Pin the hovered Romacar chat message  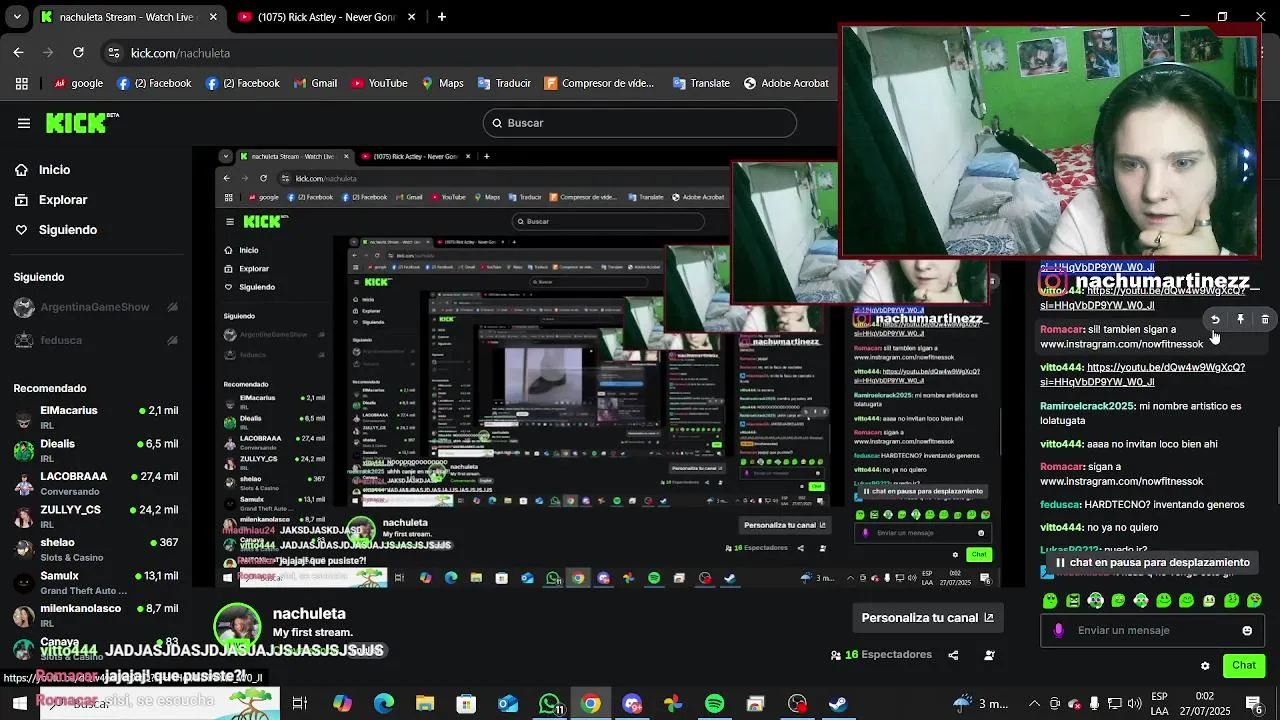[1240, 320]
